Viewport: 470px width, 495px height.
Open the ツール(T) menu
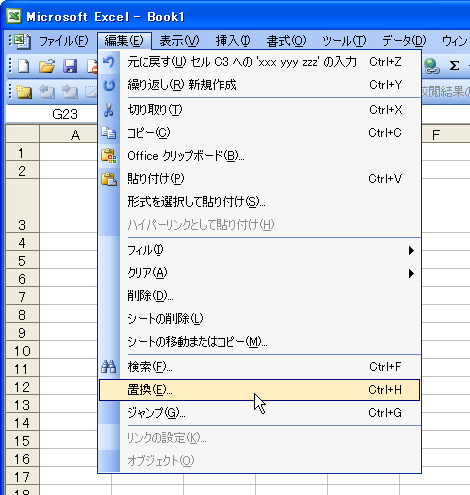point(344,41)
